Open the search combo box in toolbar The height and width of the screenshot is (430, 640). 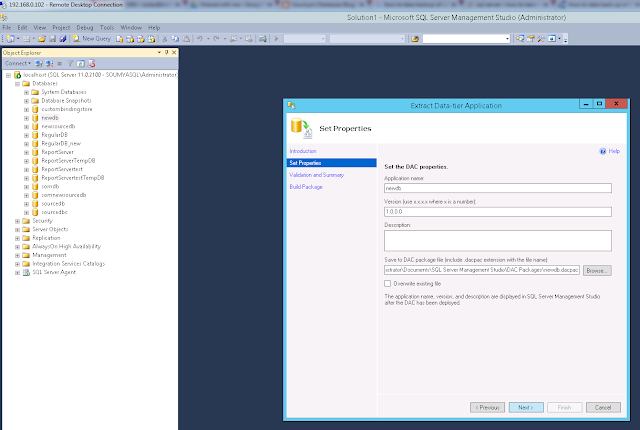click(x=466, y=39)
